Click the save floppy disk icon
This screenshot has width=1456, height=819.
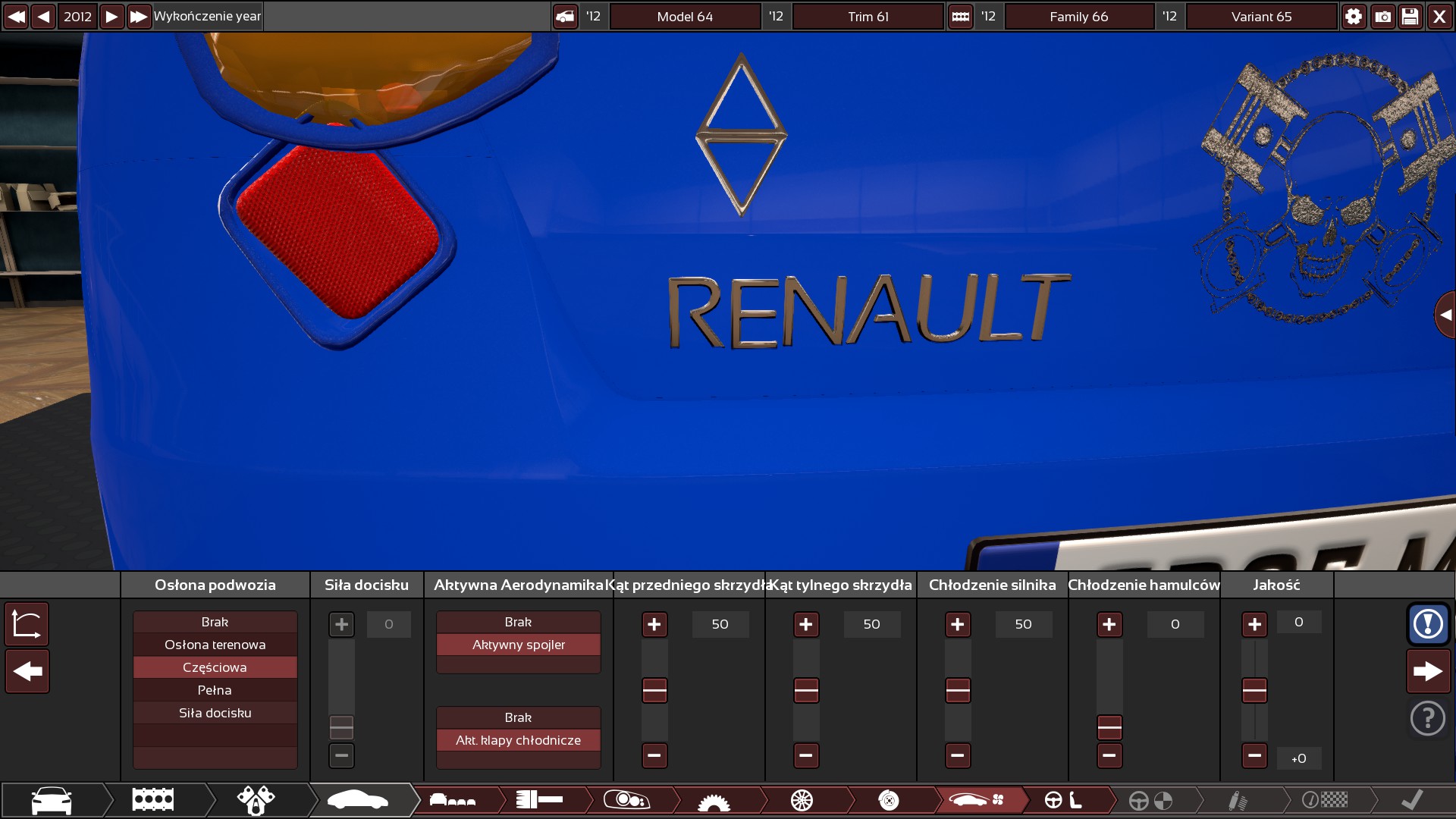1410,17
